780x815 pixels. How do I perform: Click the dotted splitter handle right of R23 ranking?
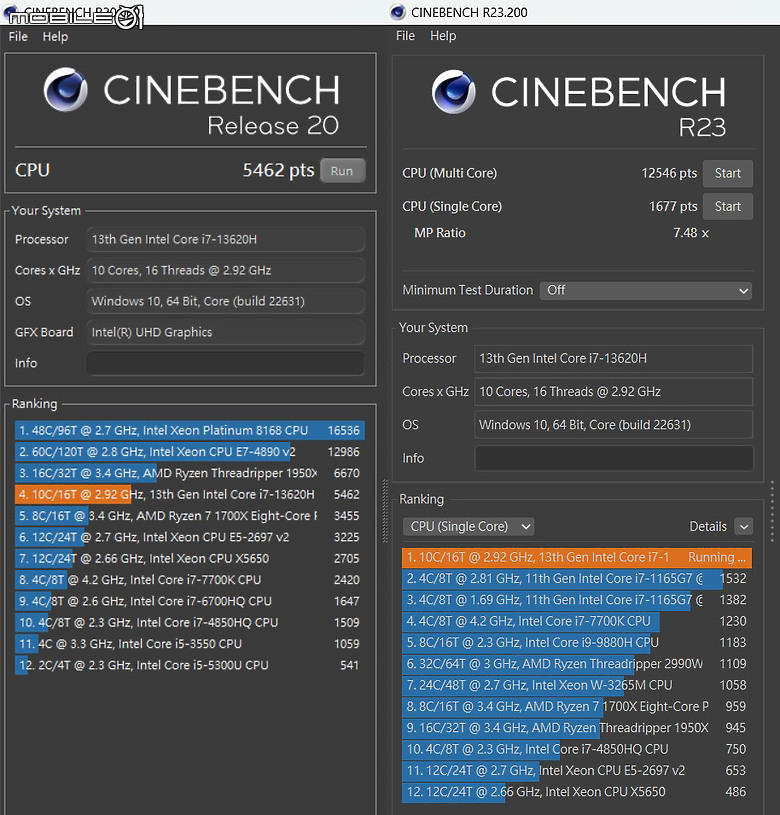click(x=772, y=511)
